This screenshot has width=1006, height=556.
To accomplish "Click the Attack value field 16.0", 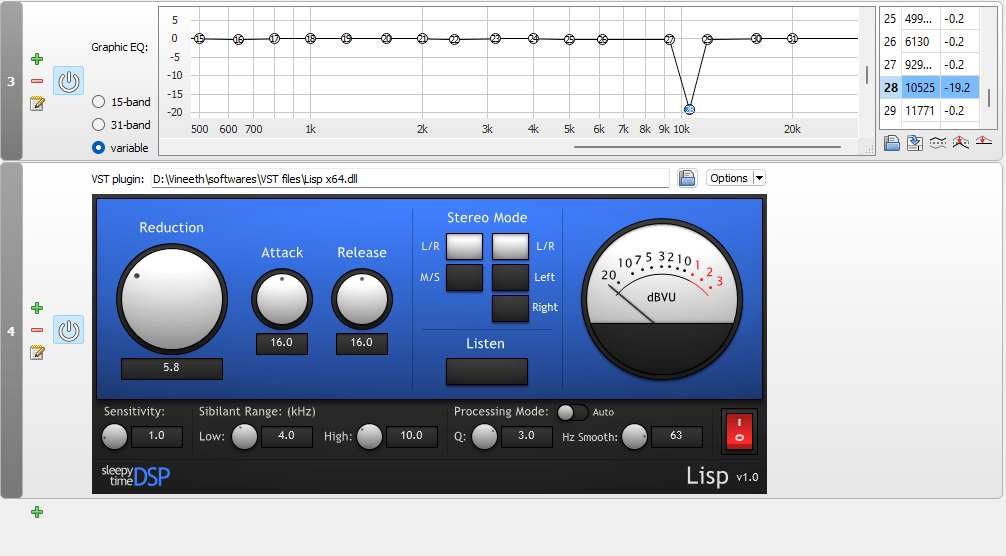I will tap(282, 344).
